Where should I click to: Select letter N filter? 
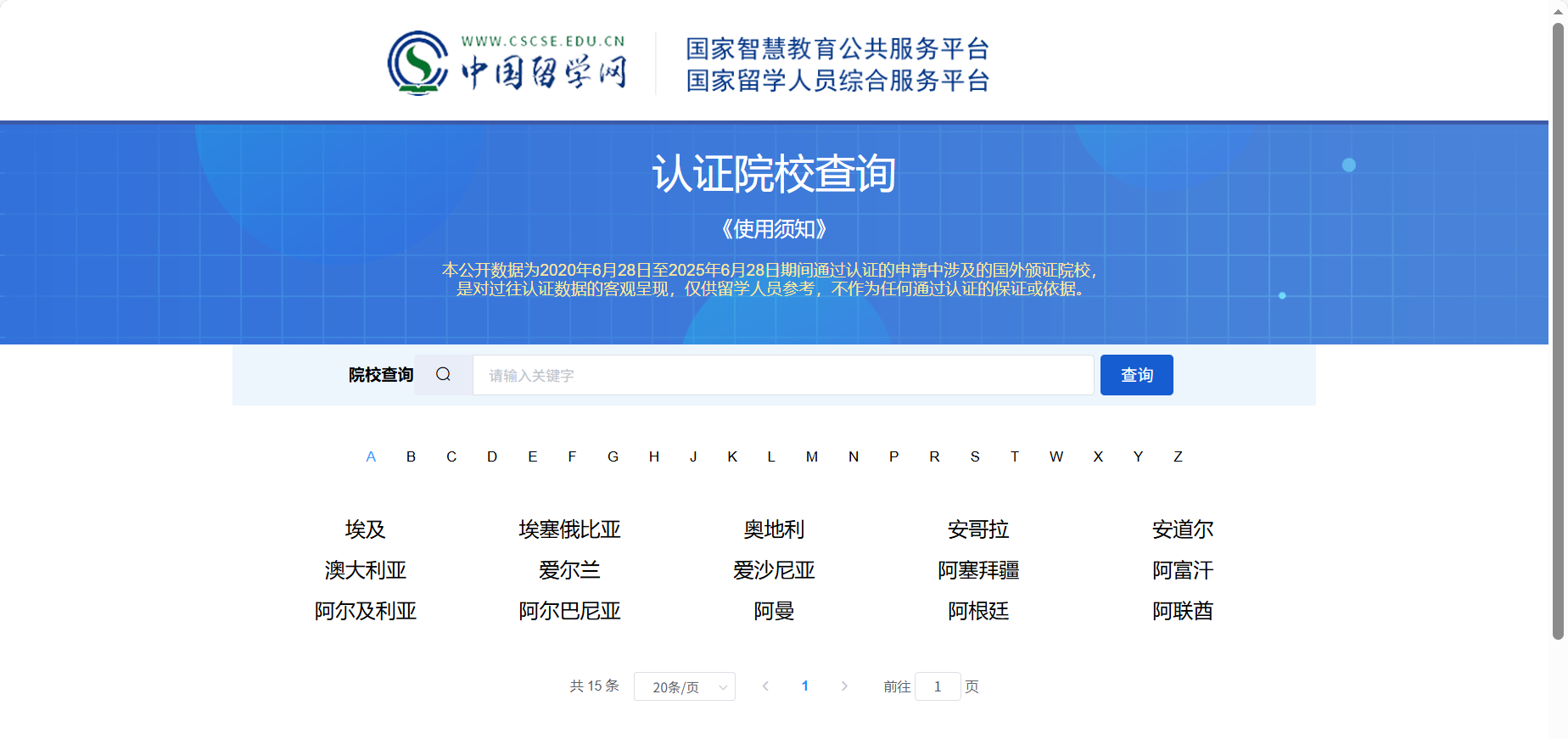854,456
